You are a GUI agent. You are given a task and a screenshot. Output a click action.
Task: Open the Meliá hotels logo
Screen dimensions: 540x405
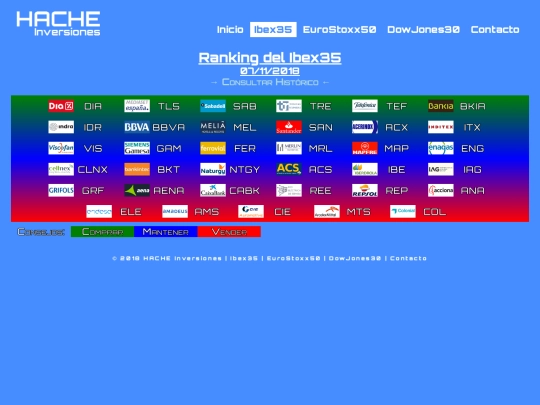click(x=213, y=127)
